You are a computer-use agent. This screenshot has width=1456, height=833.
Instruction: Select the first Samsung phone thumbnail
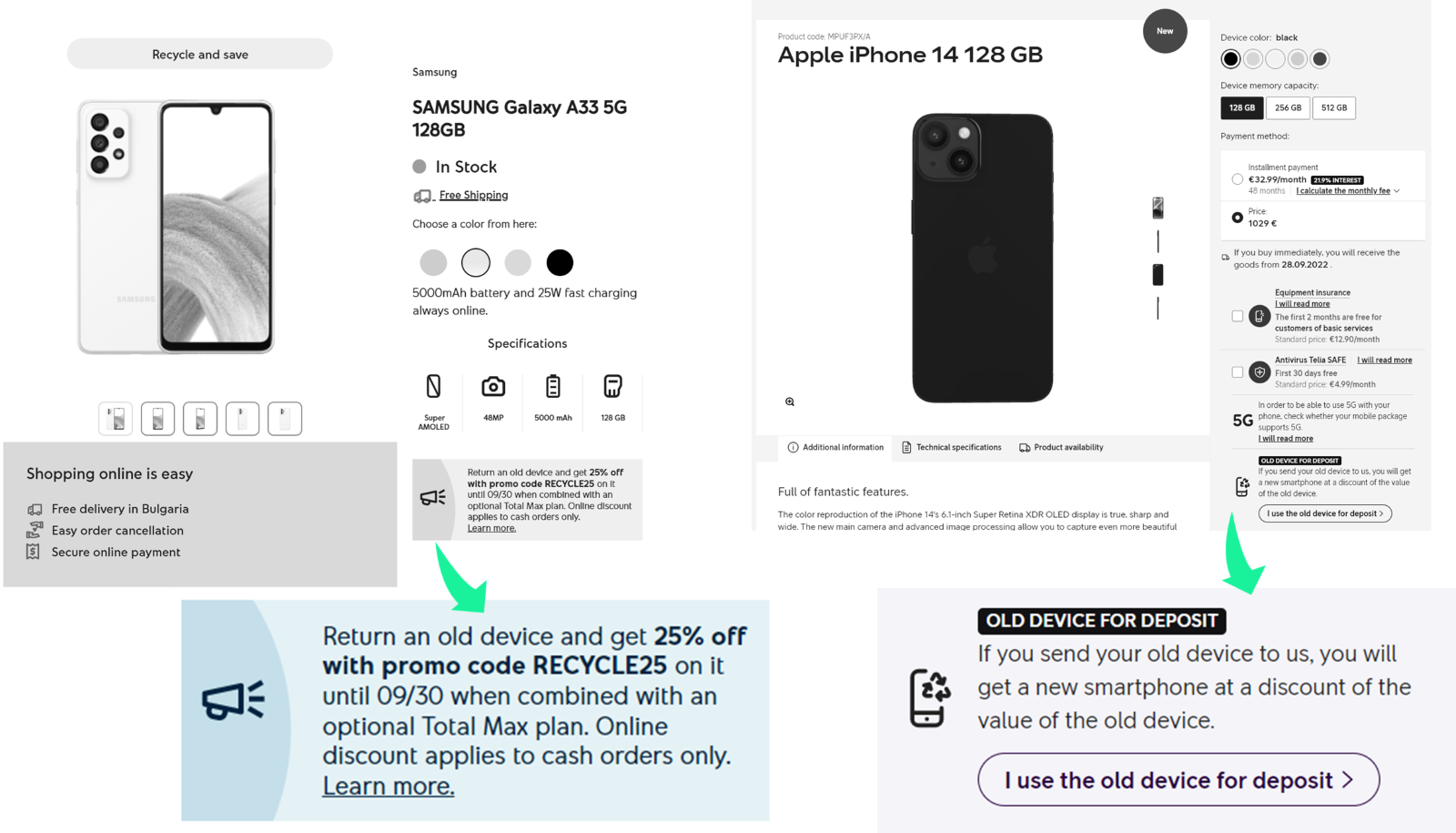[116, 419]
